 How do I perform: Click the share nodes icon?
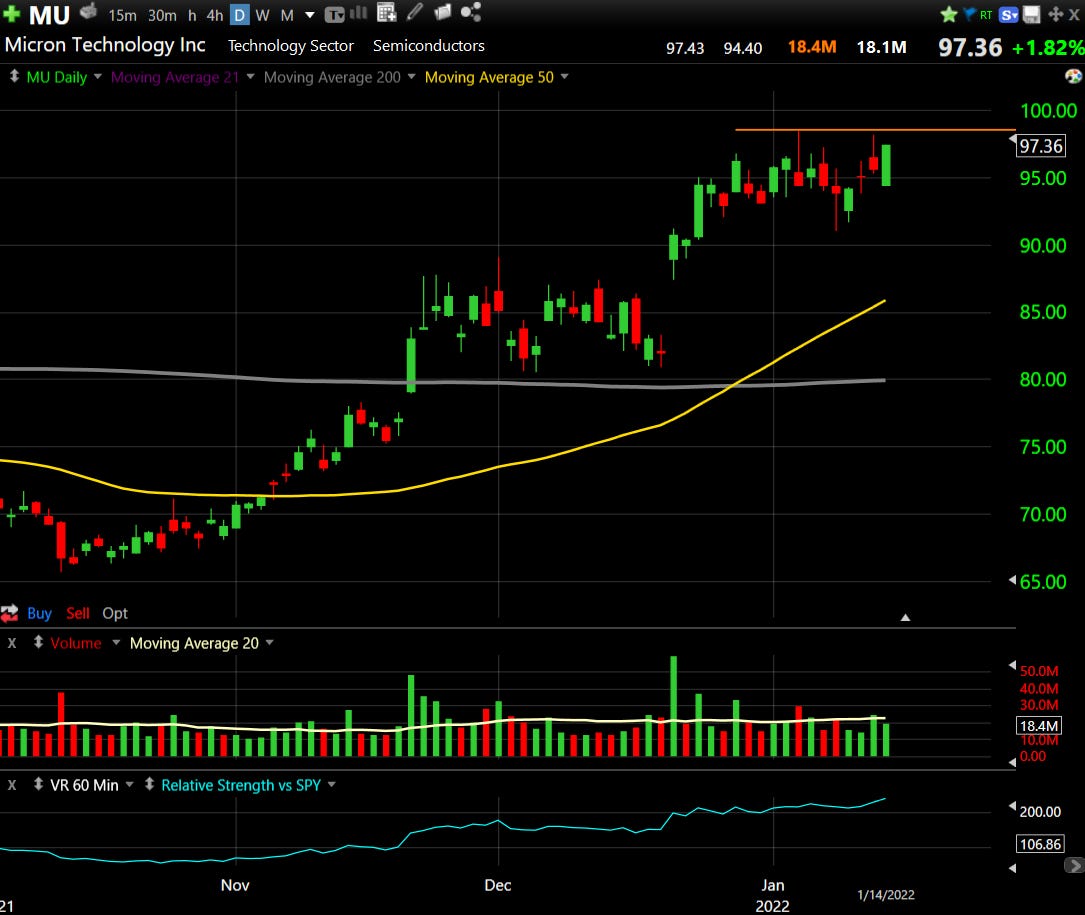click(x=471, y=12)
